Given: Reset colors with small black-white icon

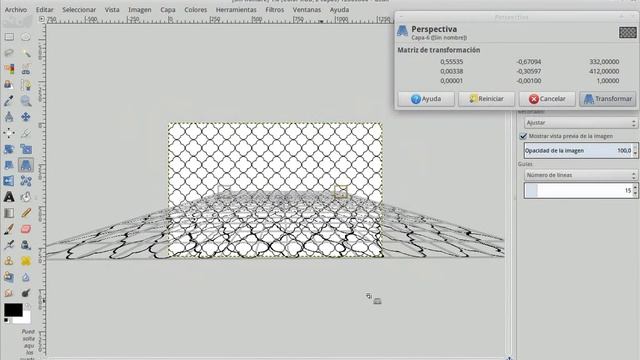Looking at the screenshot, I should pyautogui.click(x=6, y=321).
